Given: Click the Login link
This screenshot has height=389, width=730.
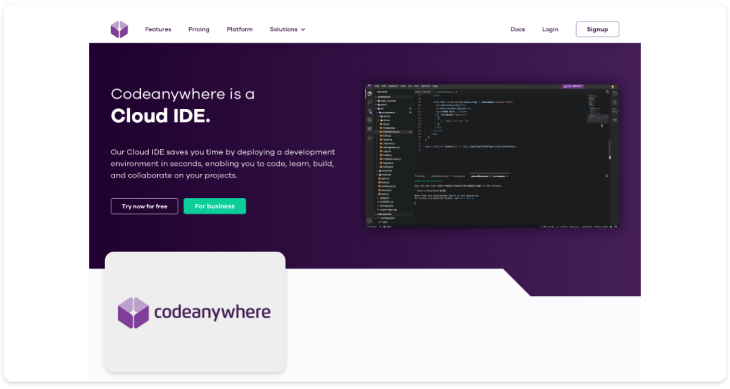Looking at the screenshot, I should click(x=550, y=29).
